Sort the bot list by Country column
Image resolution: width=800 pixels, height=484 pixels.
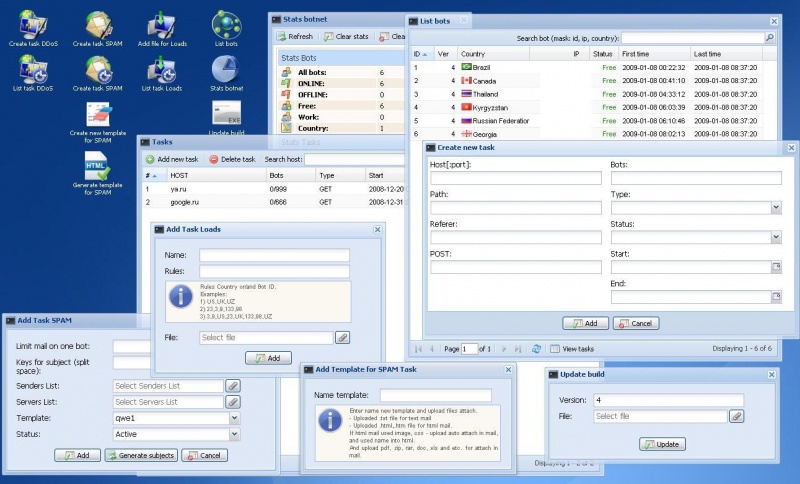tap(473, 54)
